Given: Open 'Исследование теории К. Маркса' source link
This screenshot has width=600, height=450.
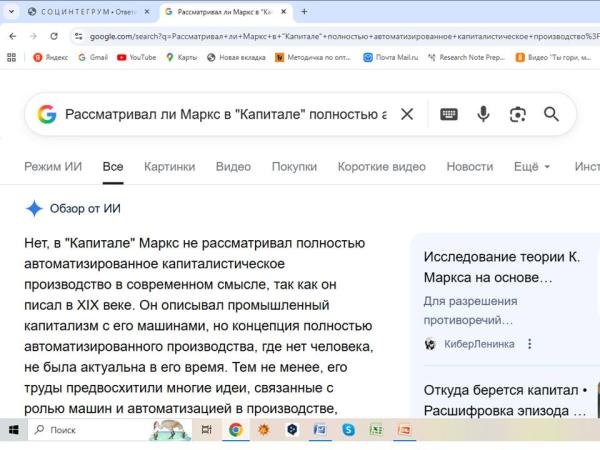Looking at the screenshot, I should [502, 267].
